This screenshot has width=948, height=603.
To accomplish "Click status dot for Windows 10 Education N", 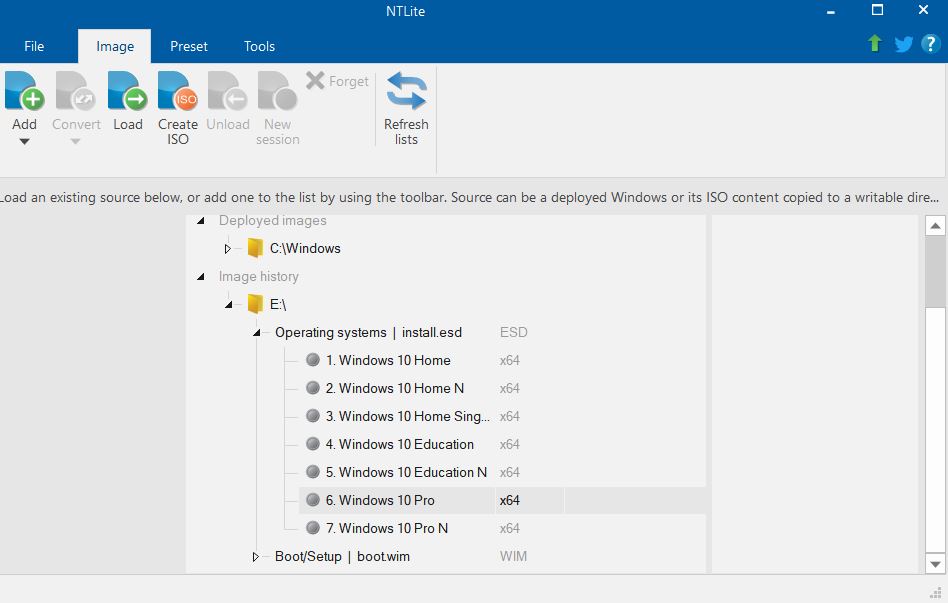I will (313, 471).
